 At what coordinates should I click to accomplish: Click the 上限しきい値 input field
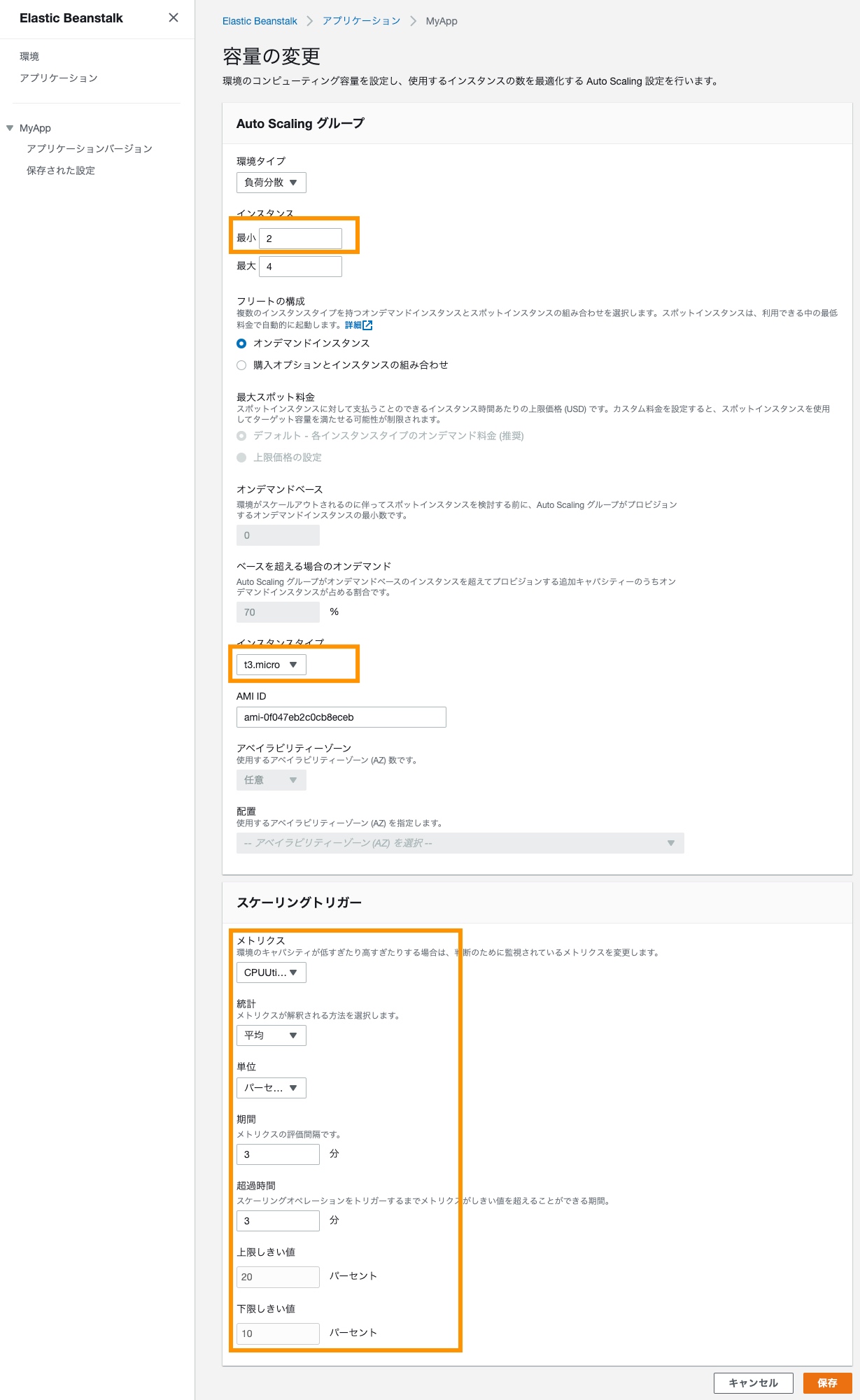[x=278, y=1277]
